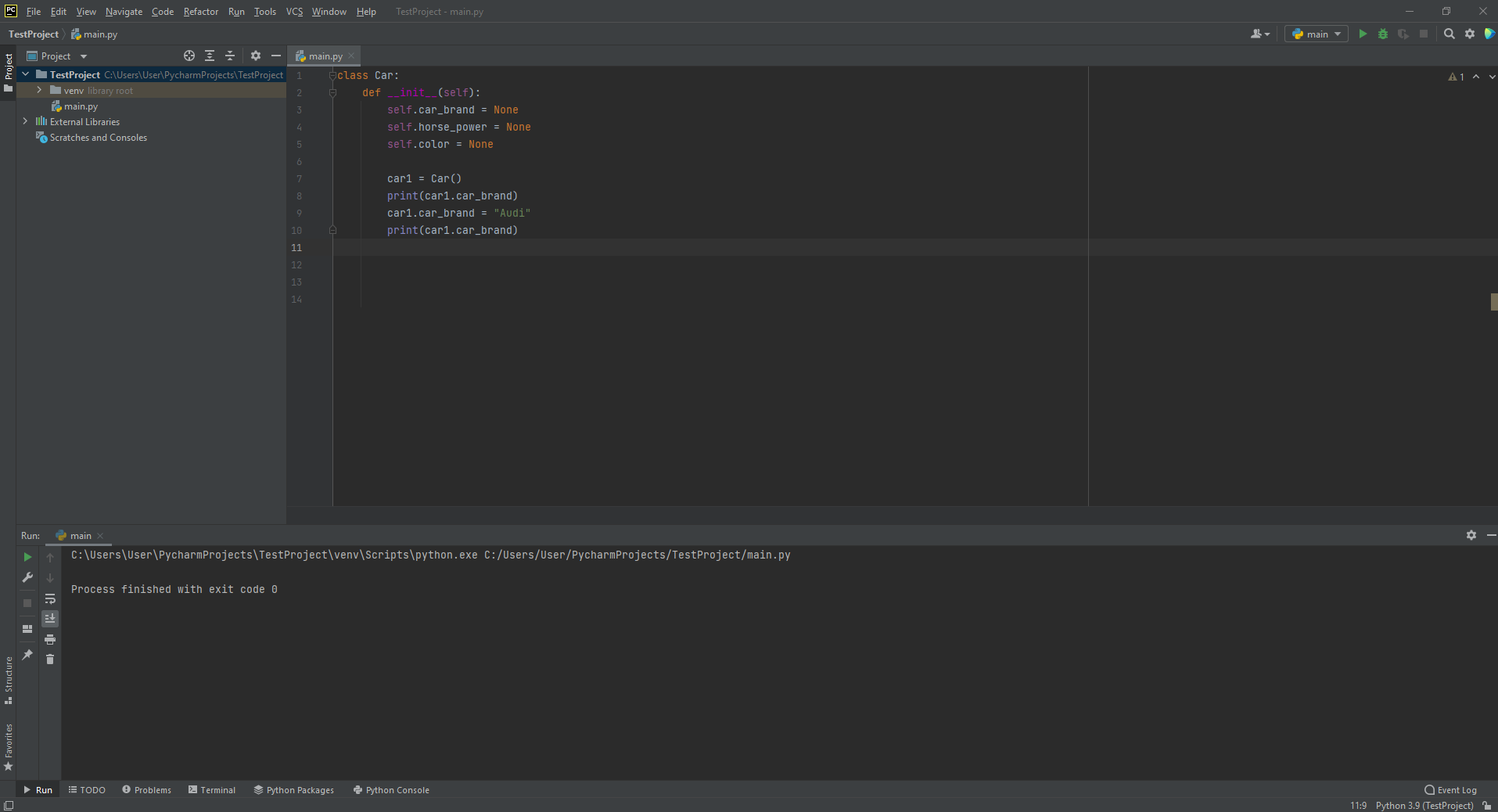1498x812 pixels.
Task: Restore layout icon in Run panel
Action: (x=27, y=629)
